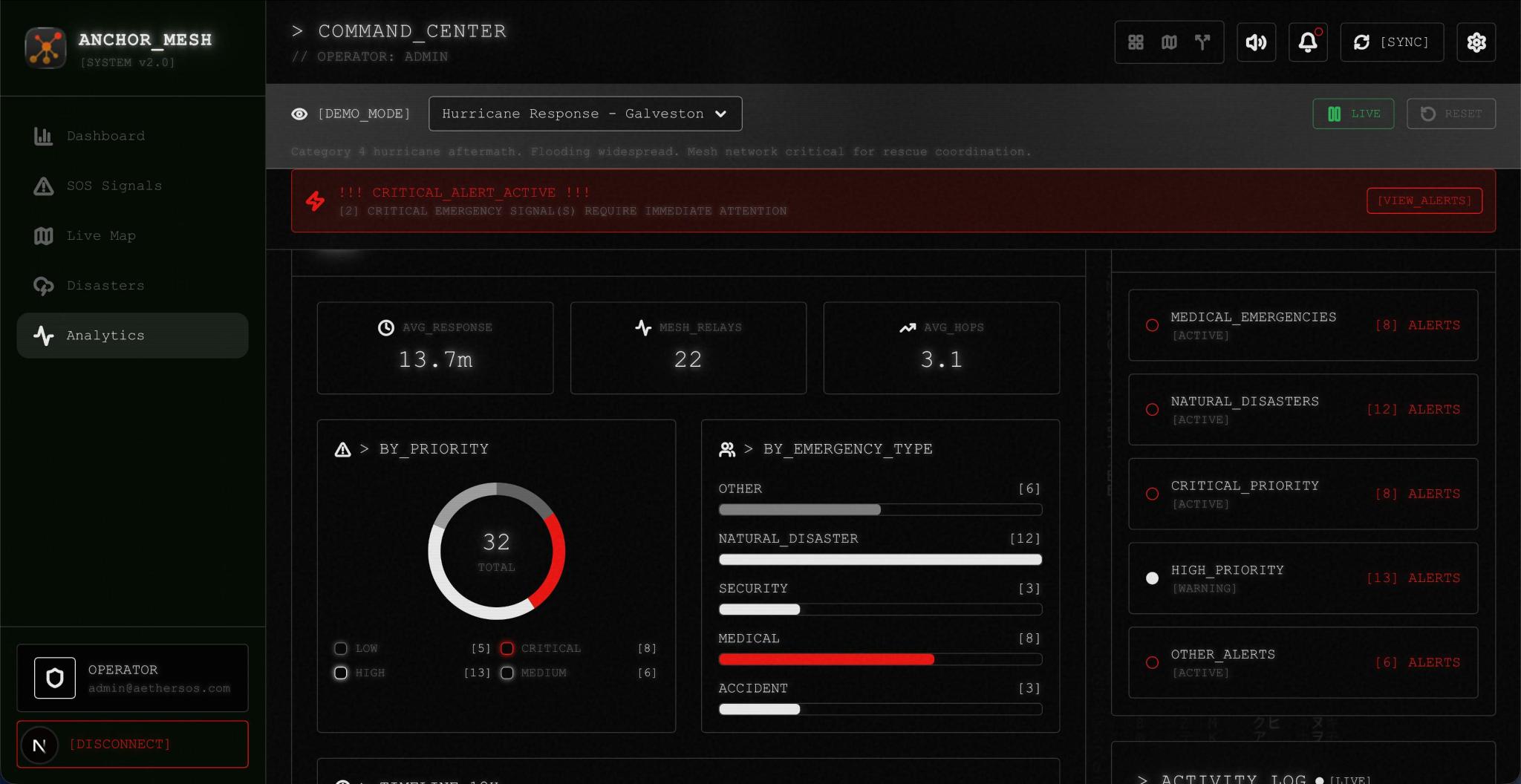Viewport: 1521px width, 784px height.
Task: Toggle the DEMO_MODE eye icon
Action: point(299,114)
